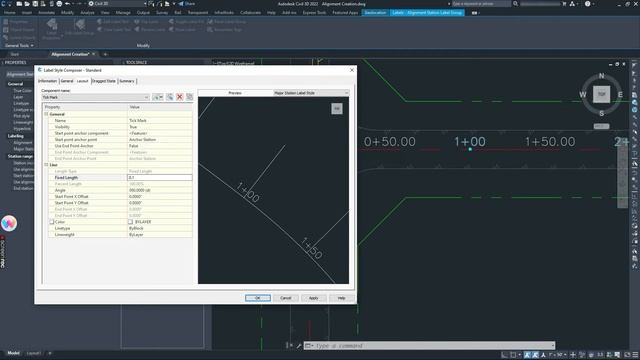Viewport: 640px width, 360px height.
Task: Switch to the Model layout tab
Action: pyautogui.click(x=13, y=353)
